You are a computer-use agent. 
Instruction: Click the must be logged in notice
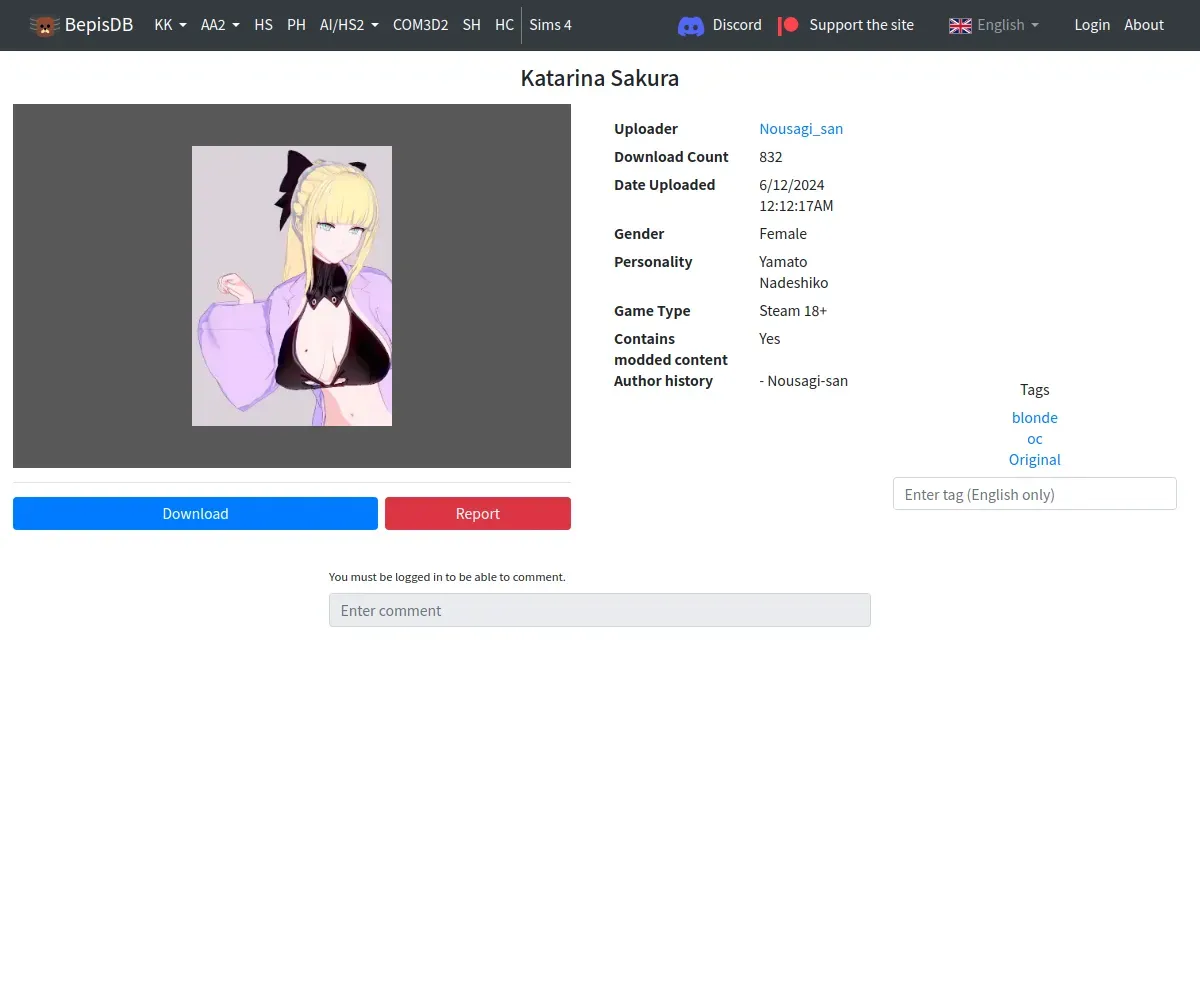[x=447, y=577]
